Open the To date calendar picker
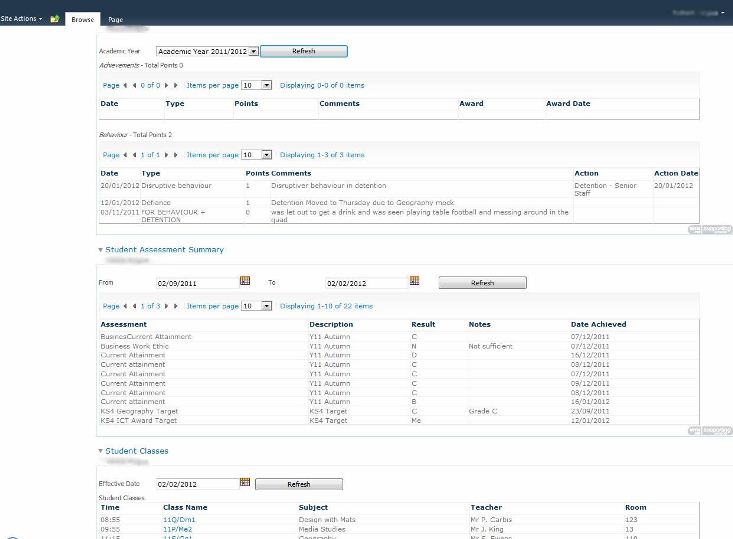Viewport: 733px width, 539px height. (x=415, y=280)
